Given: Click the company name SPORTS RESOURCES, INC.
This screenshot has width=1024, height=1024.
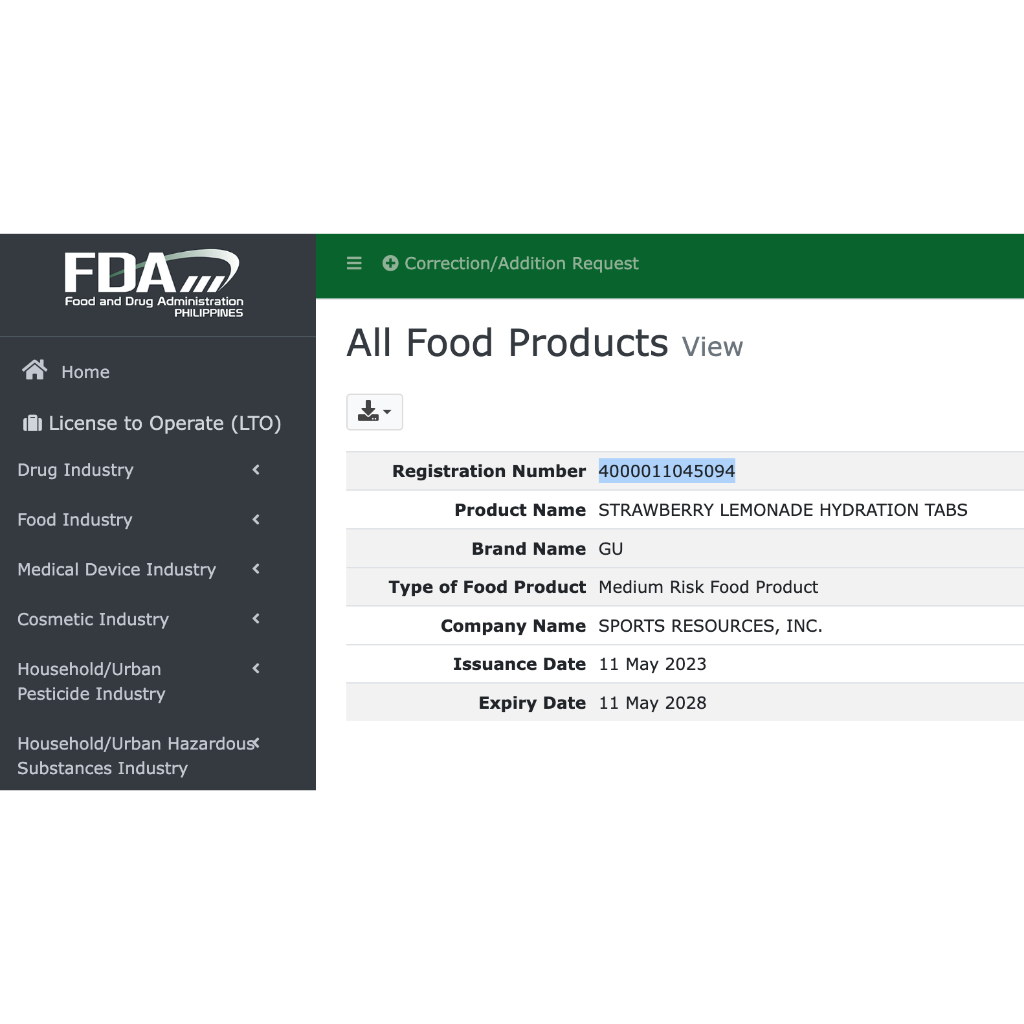Looking at the screenshot, I should click(710, 626).
